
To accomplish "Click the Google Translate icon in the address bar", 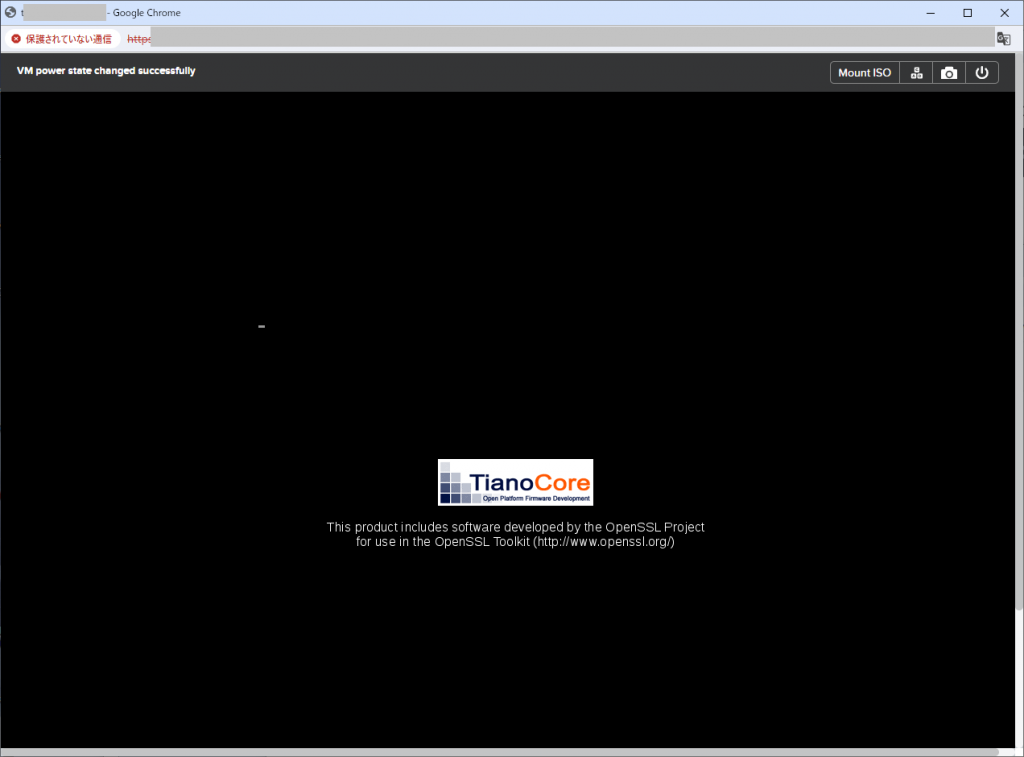I will tap(1003, 39).
